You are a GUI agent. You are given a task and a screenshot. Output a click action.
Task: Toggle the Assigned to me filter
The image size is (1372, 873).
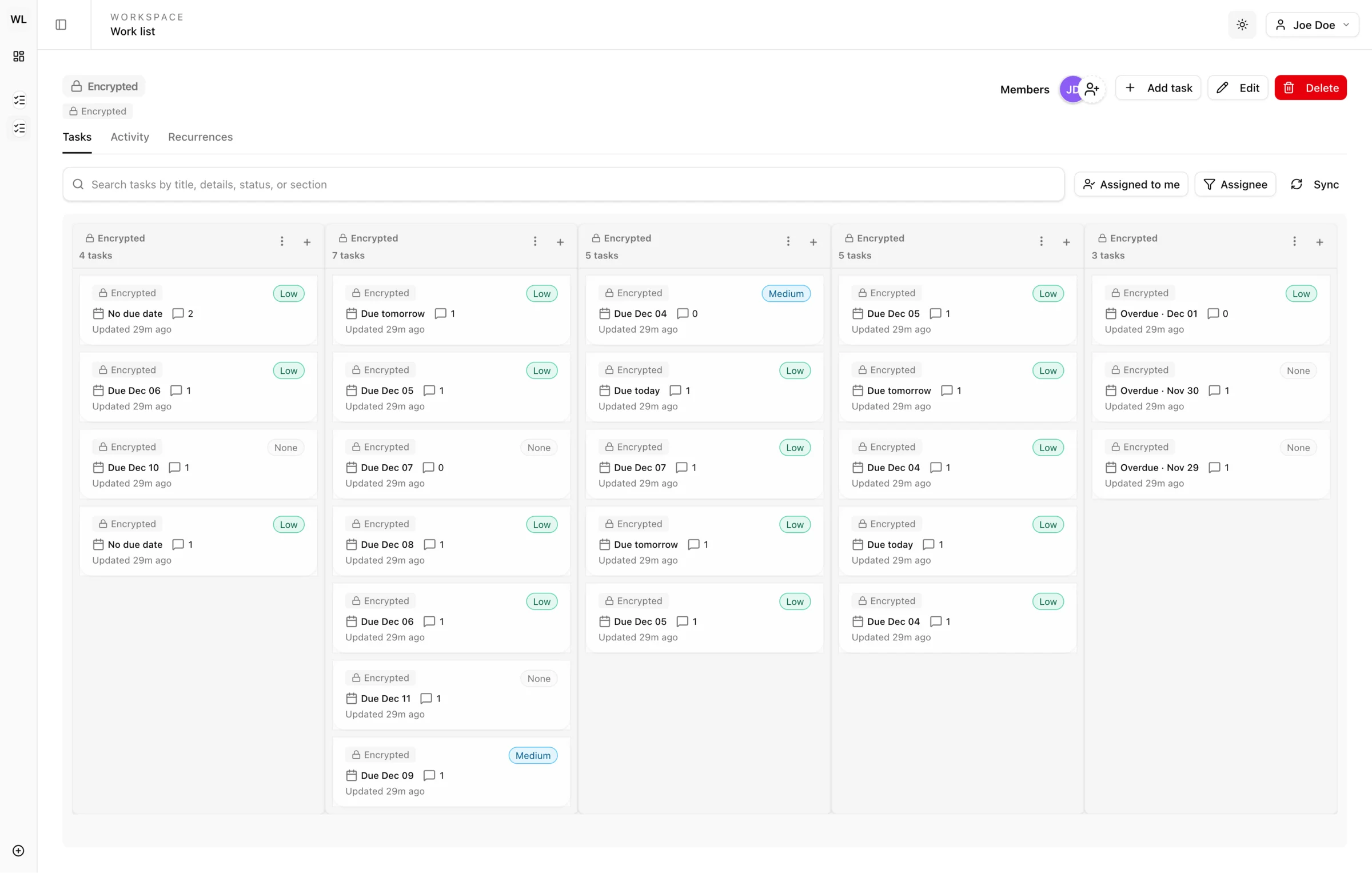click(x=1131, y=184)
